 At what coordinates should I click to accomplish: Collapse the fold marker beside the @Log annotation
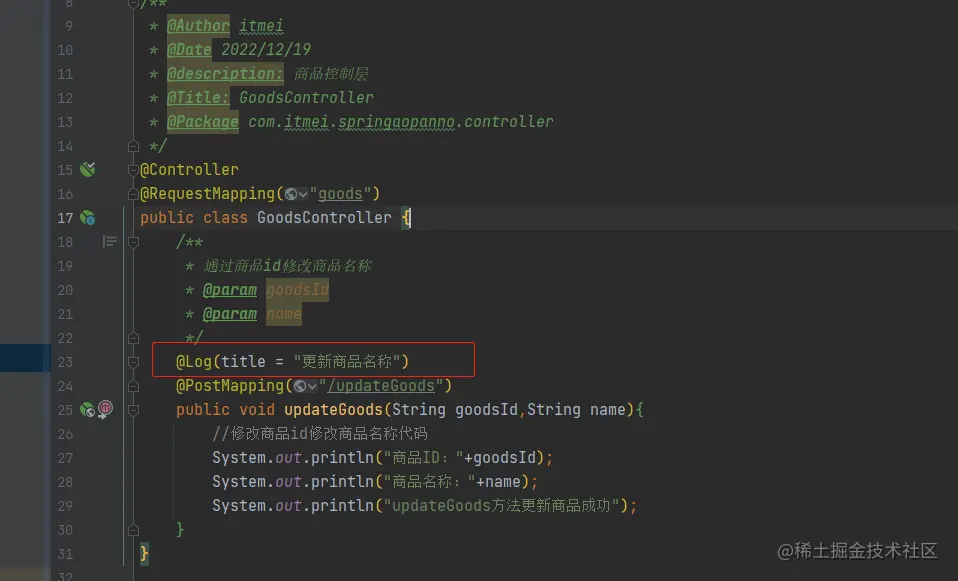pyautogui.click(x=133, y=362)
